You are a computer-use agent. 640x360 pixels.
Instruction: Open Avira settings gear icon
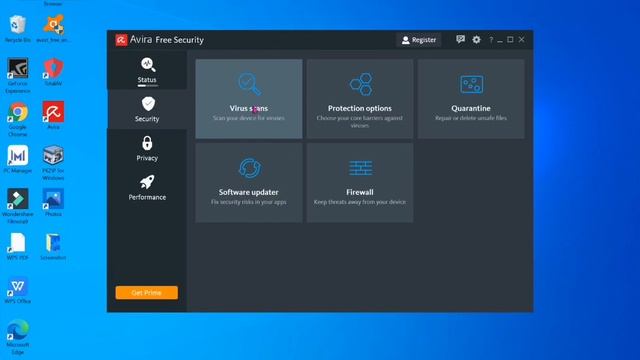pyautogui.click(x=476, y=40)
